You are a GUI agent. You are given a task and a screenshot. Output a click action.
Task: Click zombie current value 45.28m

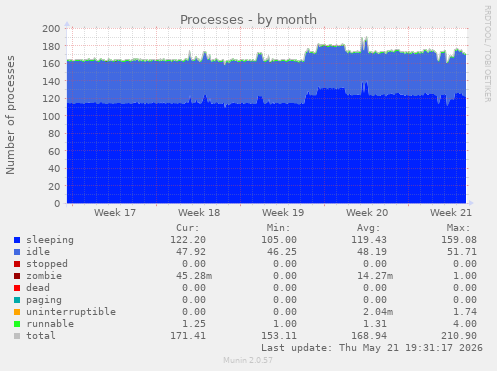point(194,276)
